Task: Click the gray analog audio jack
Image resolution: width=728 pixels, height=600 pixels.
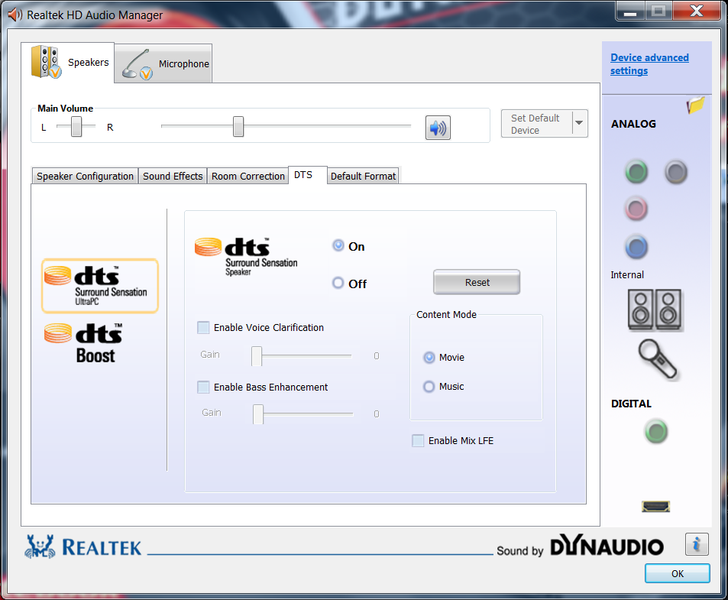Action: [676, 172]
